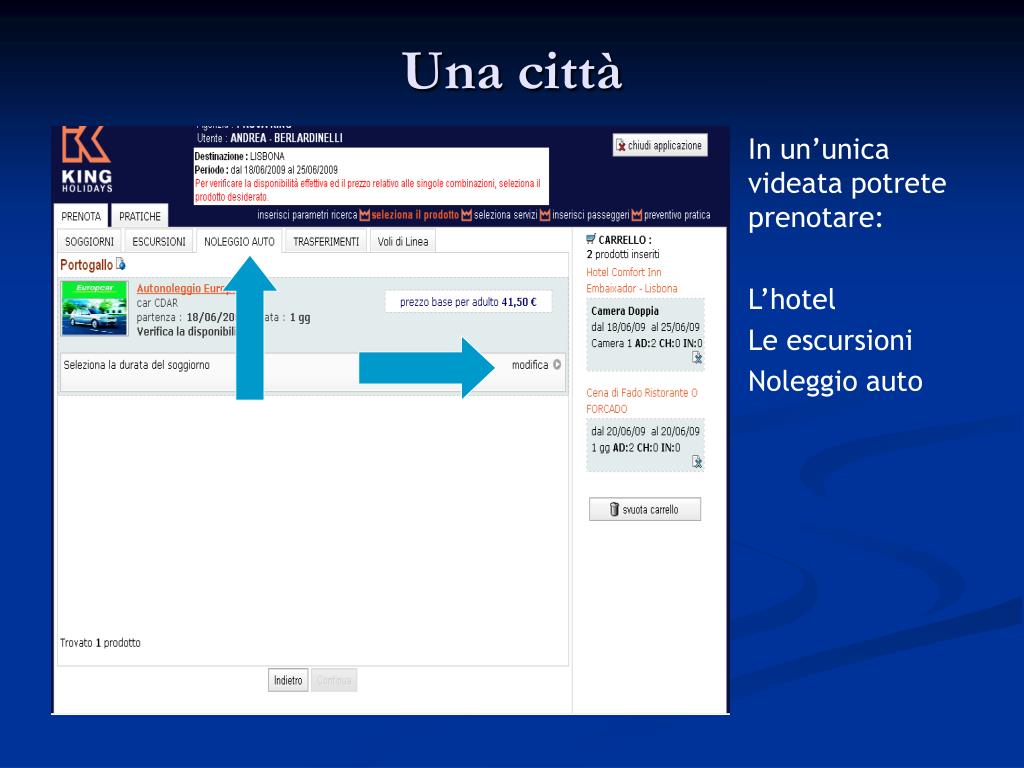Open Hotel Comfort Inn Embaixador link

pos(632,280)
